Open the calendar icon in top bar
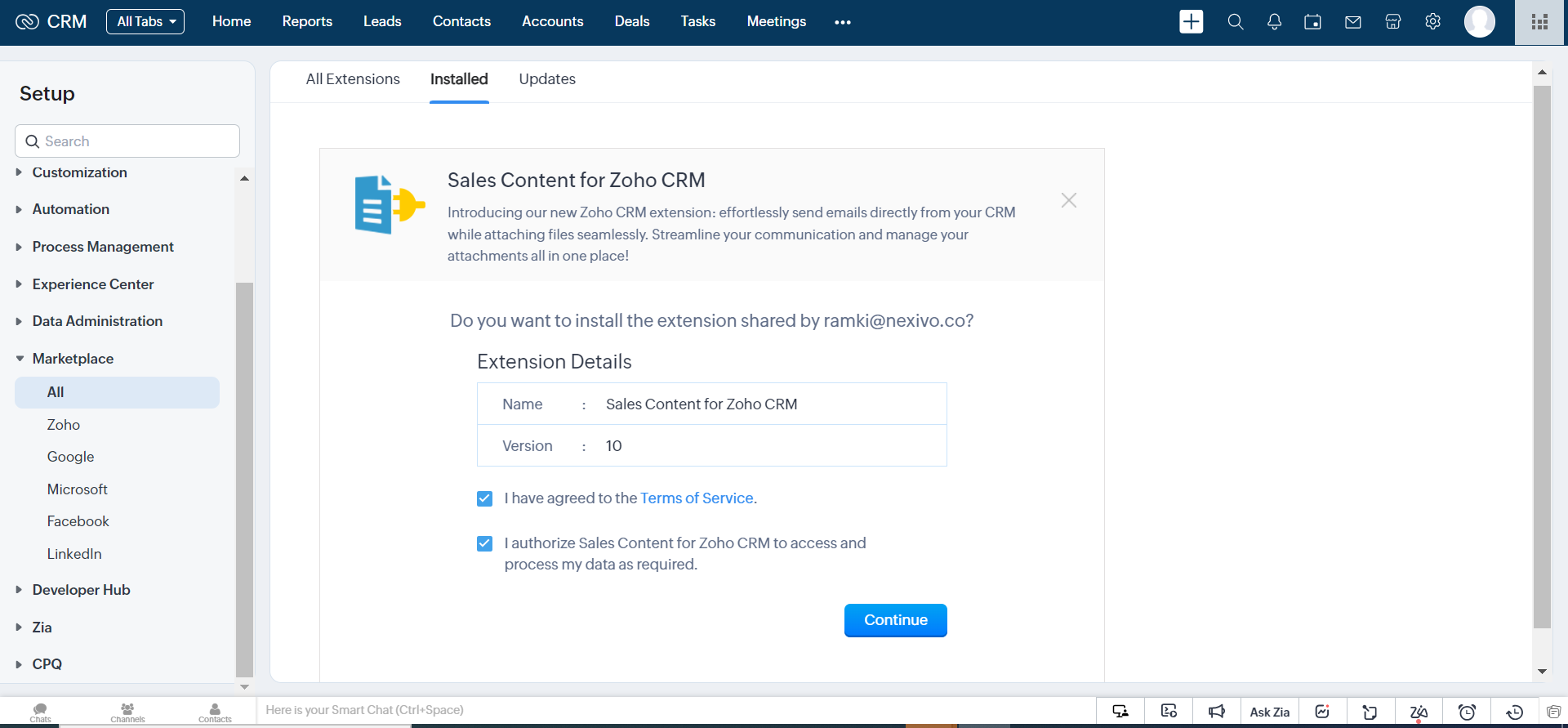The height and width of the screenshot is (728, 1568). click(x=1313, y=22)
